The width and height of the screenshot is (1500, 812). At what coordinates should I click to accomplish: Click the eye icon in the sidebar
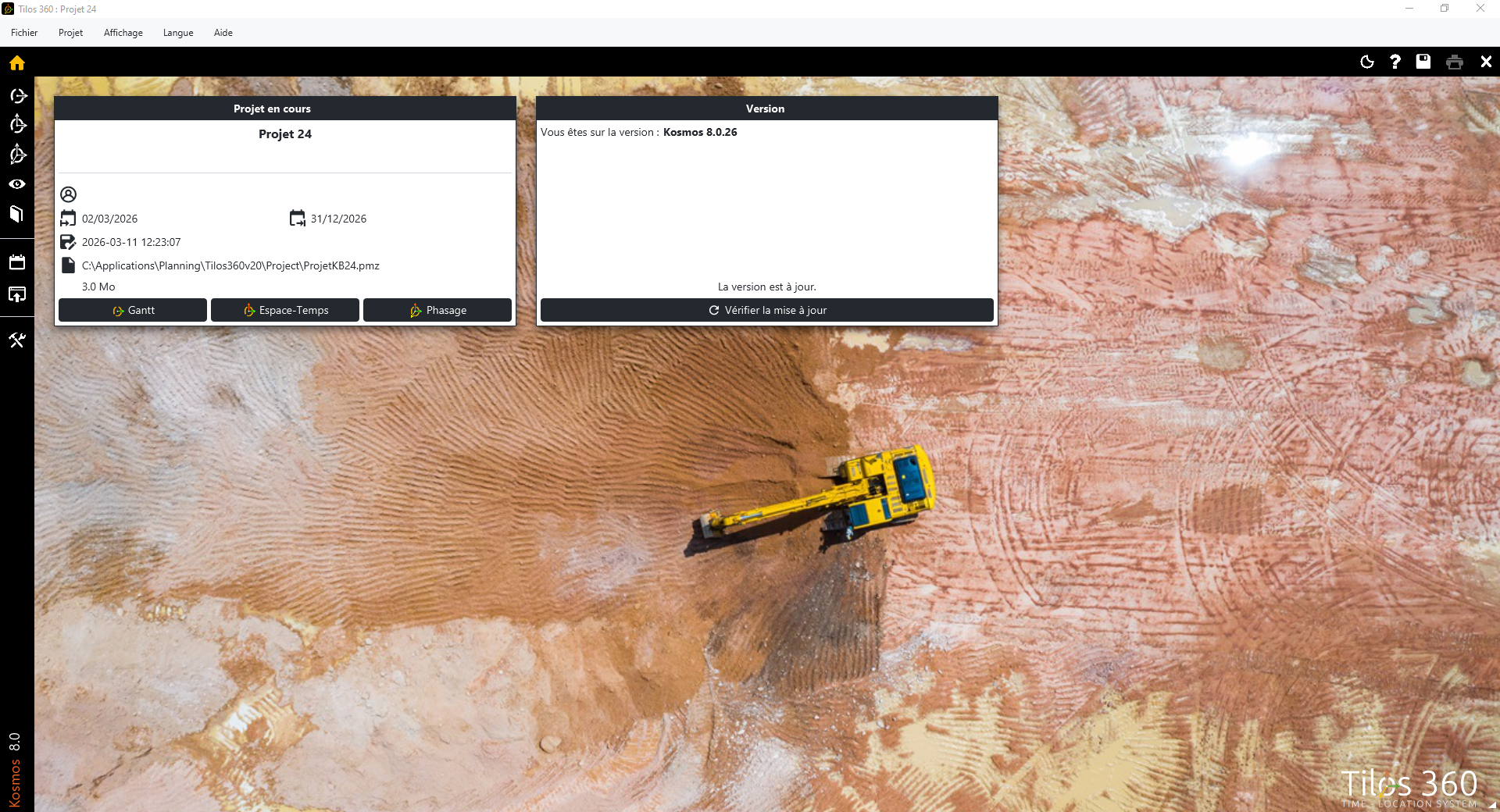coord(17,184)
